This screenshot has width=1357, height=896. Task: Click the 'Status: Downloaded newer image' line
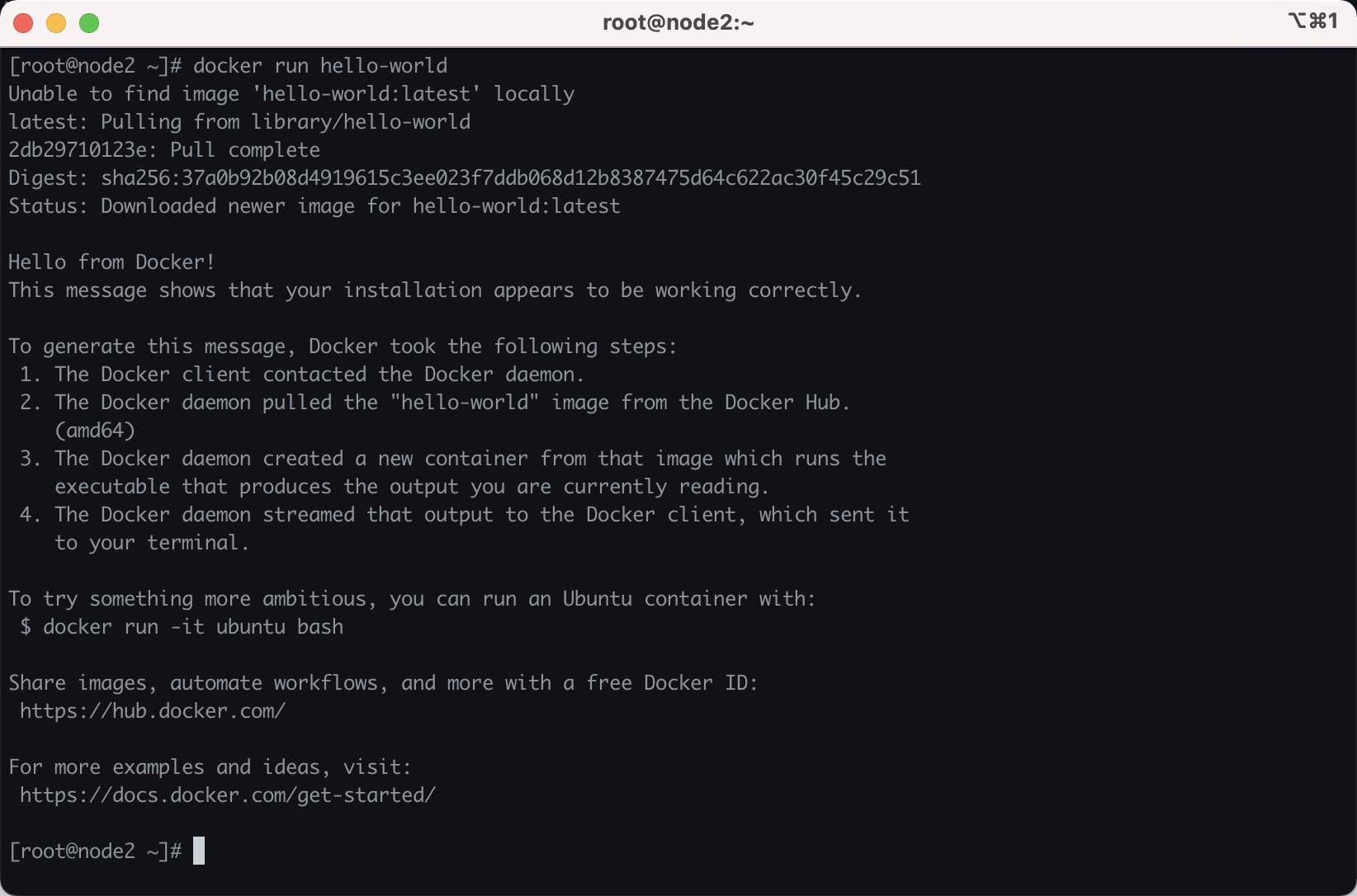click(314, 206)
